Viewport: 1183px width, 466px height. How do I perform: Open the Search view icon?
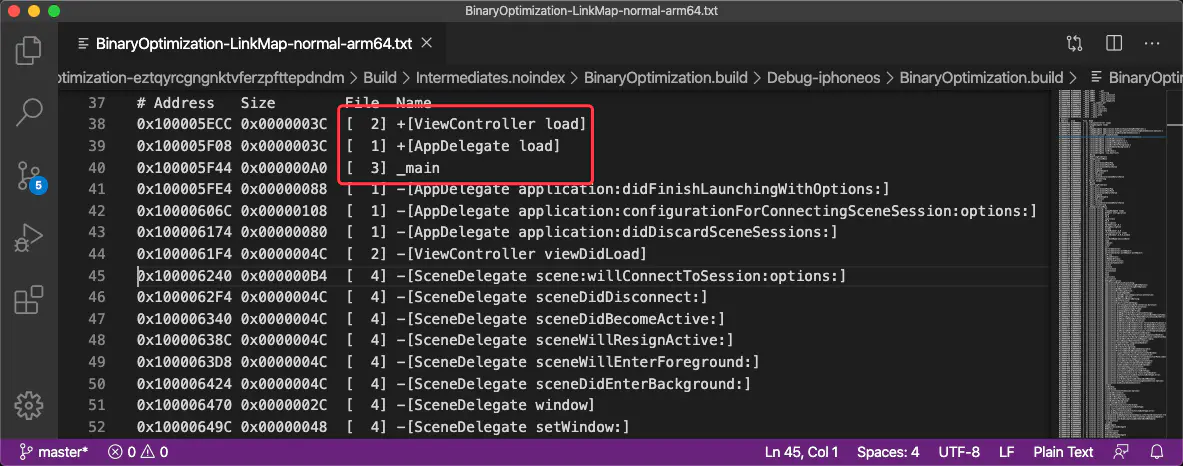[29, 112]
